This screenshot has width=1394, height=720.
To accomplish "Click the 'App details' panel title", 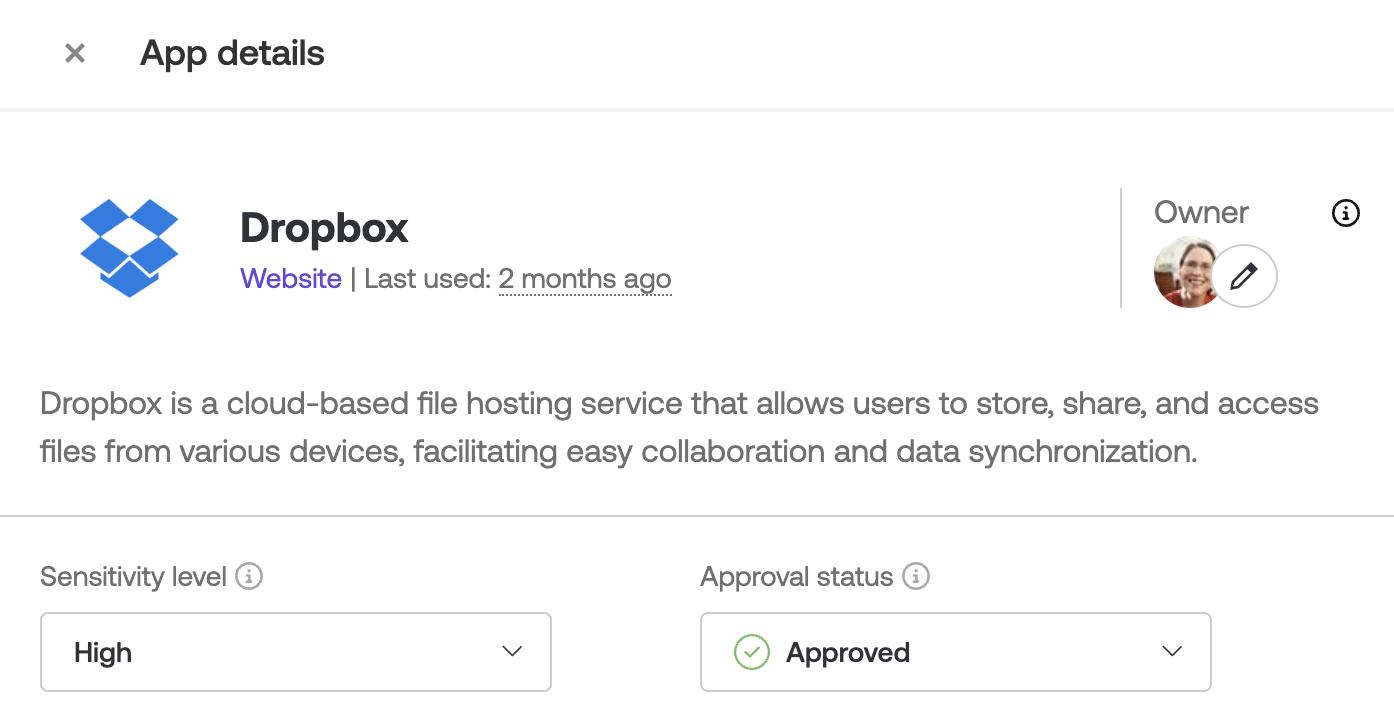I will coord(232,53).
